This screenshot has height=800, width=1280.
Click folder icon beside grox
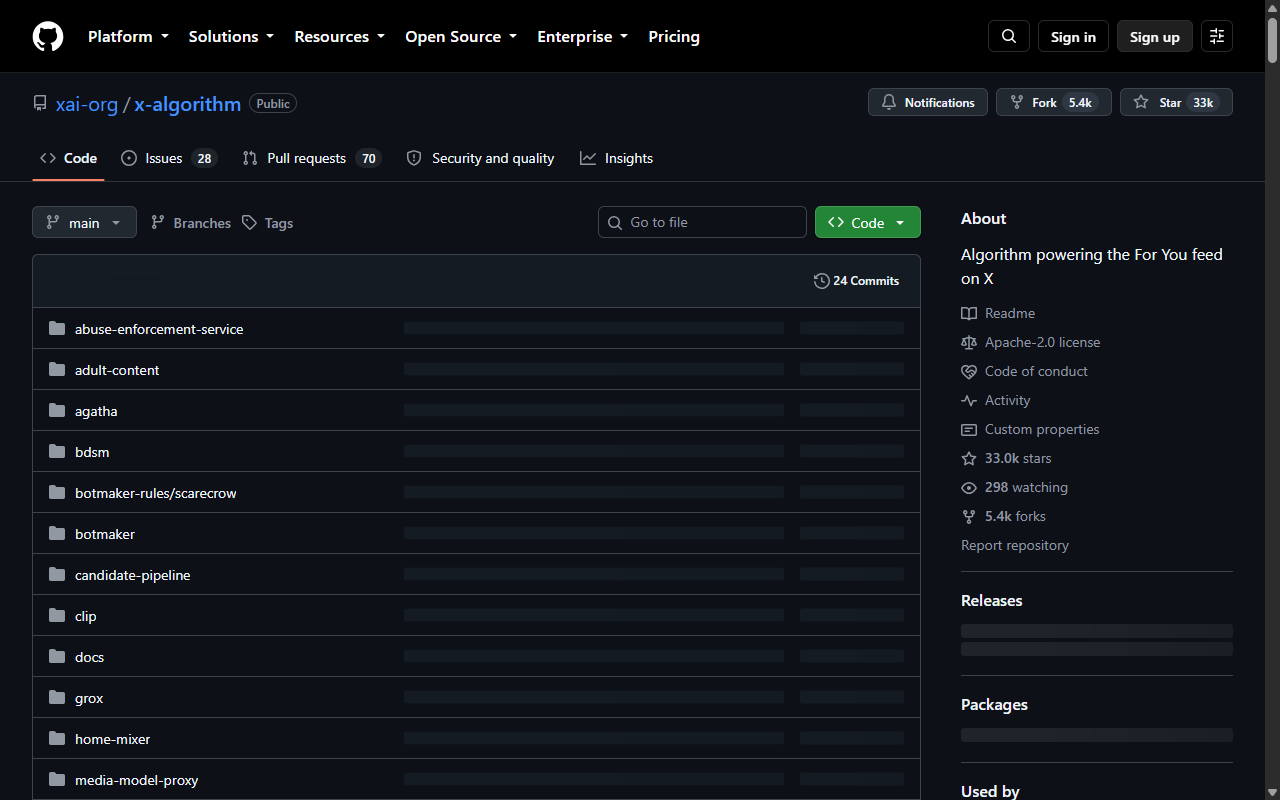[x=57, y=698]
